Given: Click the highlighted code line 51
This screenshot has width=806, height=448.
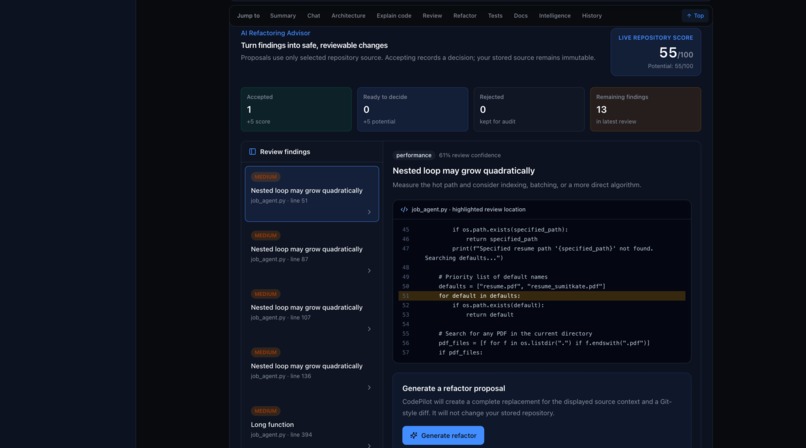Looking at the screenshot, I should click(x=542, y=296).
